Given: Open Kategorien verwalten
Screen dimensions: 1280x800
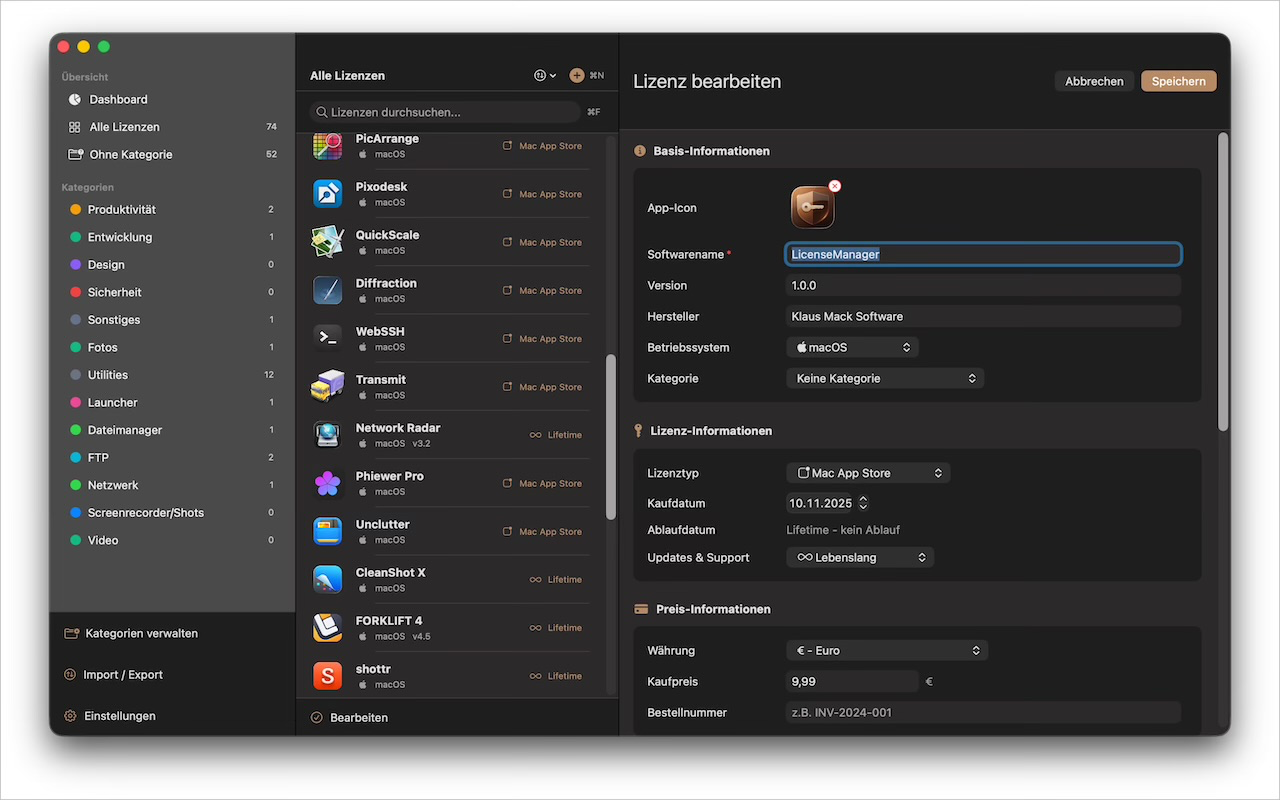Looking at the screenshot, I should pyautogui.click(x=131, y=633).
